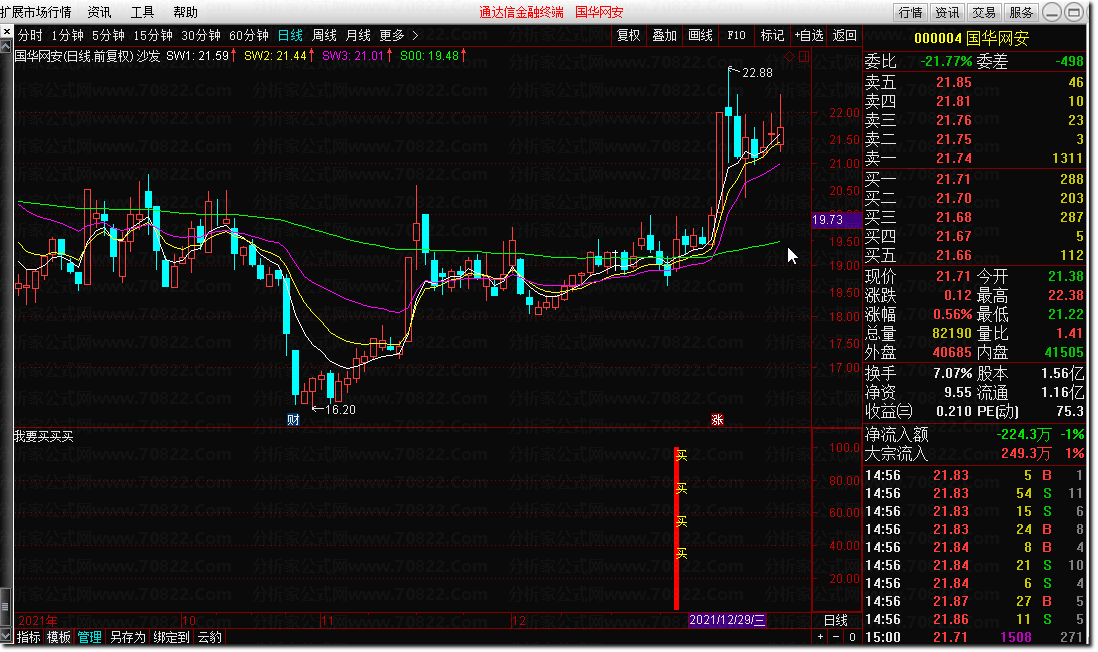
Task: Click the 云豹 button at bottom
Action: (209, 637)
